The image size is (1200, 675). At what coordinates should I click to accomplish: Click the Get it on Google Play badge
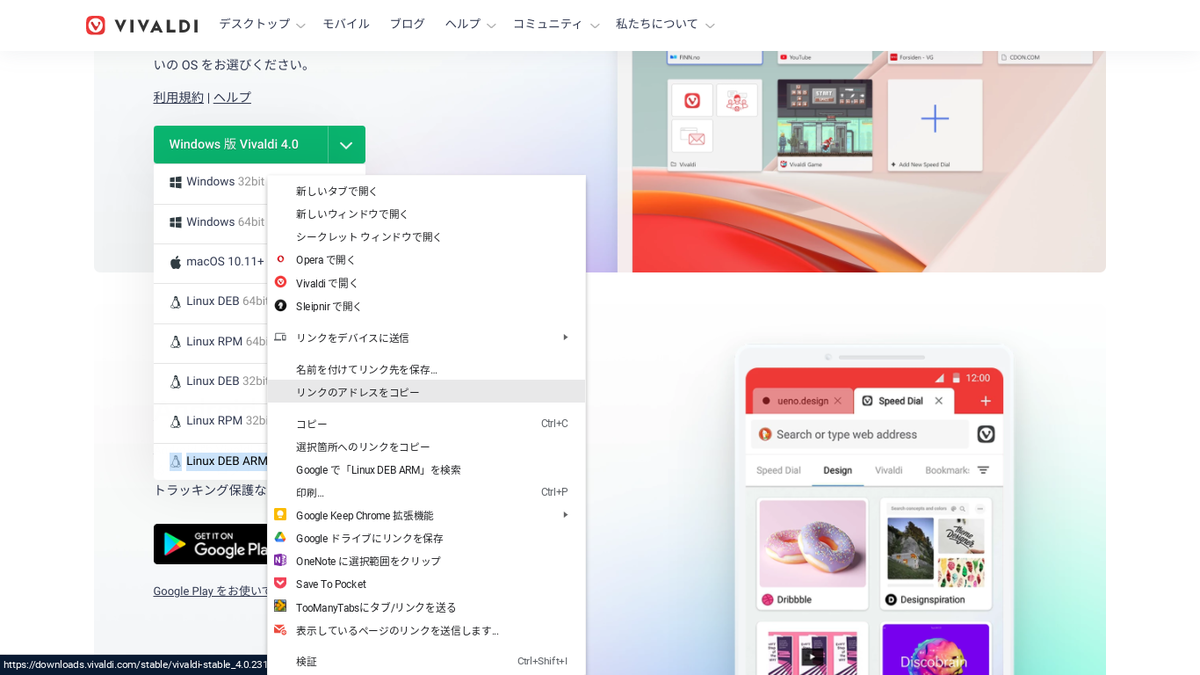211,544
